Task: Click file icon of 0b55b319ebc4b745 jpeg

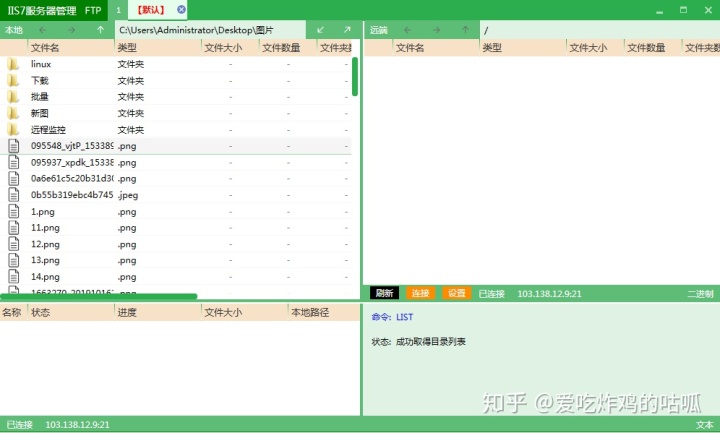Action: pos(14,195)
